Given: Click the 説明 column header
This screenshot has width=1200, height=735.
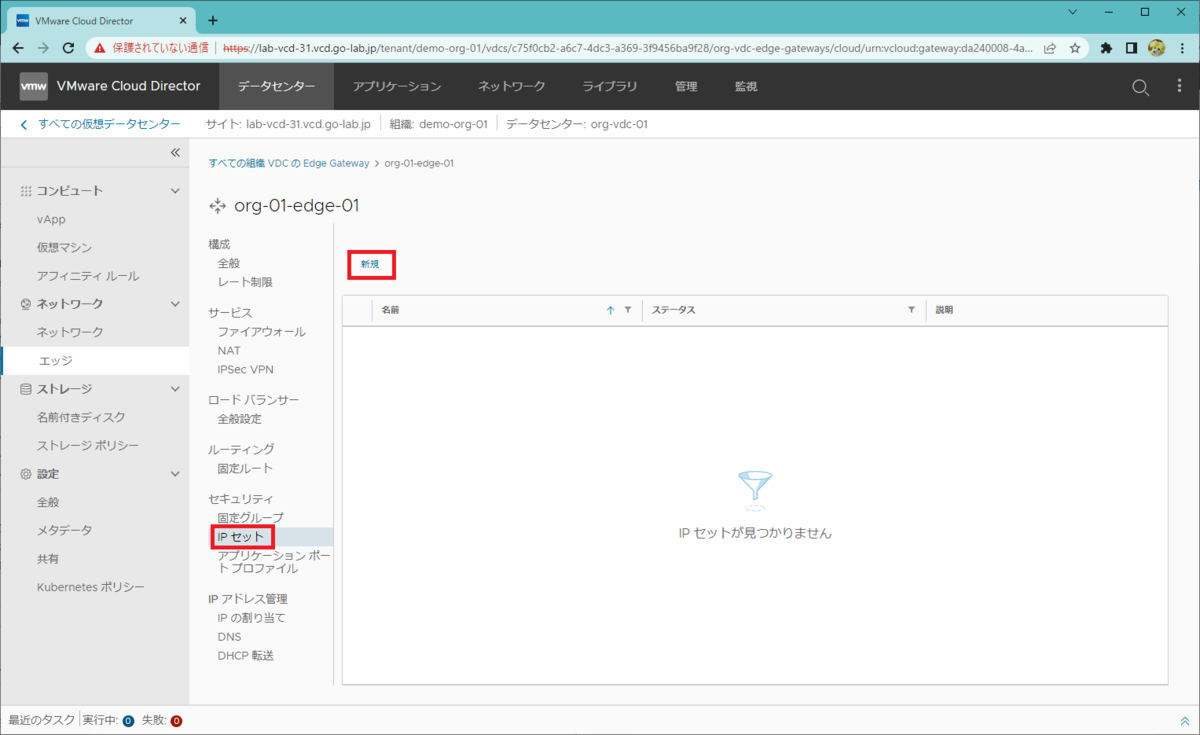Looking at the screenshot, I should (x=944, y=310).
